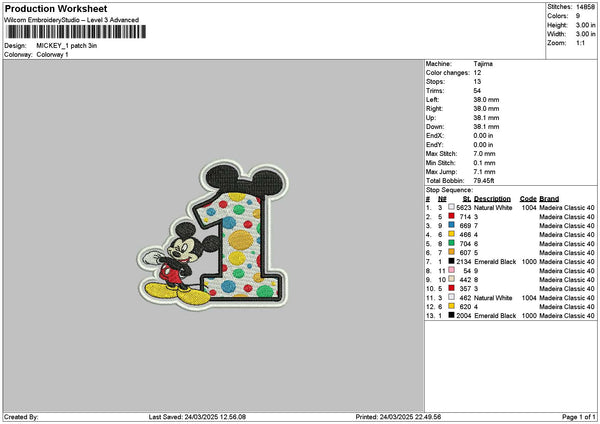Click the Width value '3.00 in'
Viewport: 600px width, 424px height.
pos(585,34)
